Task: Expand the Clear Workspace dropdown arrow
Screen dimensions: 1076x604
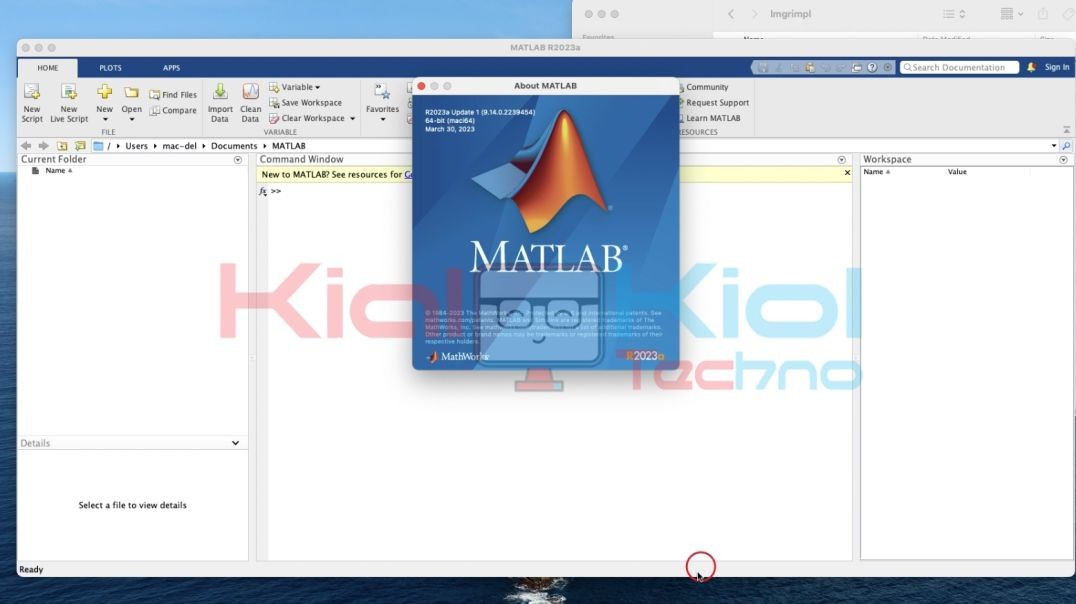Action: pyautogui.click(x=353, y=119)
